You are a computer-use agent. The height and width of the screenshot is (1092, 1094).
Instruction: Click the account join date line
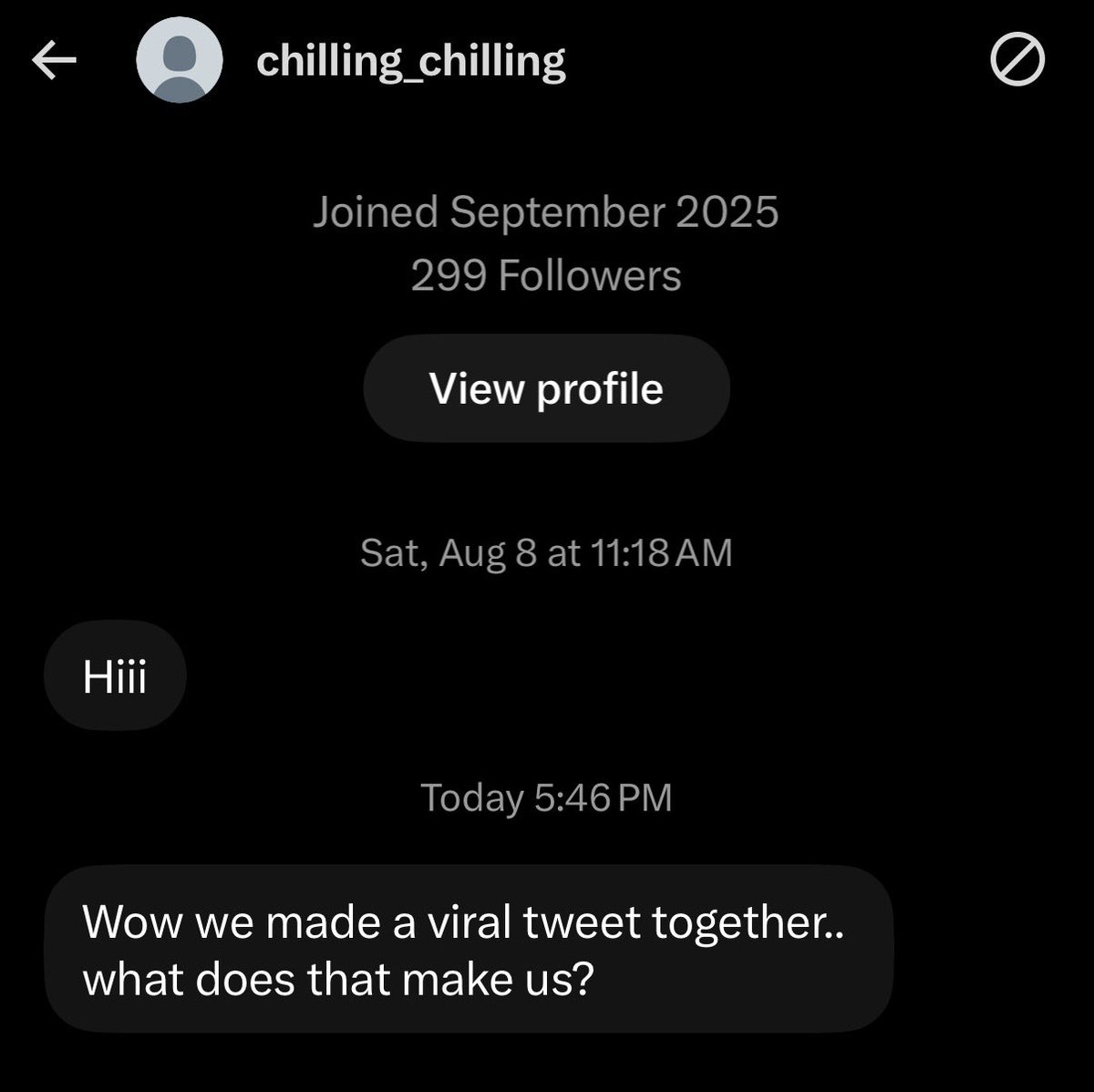click(x=546, y=211)
